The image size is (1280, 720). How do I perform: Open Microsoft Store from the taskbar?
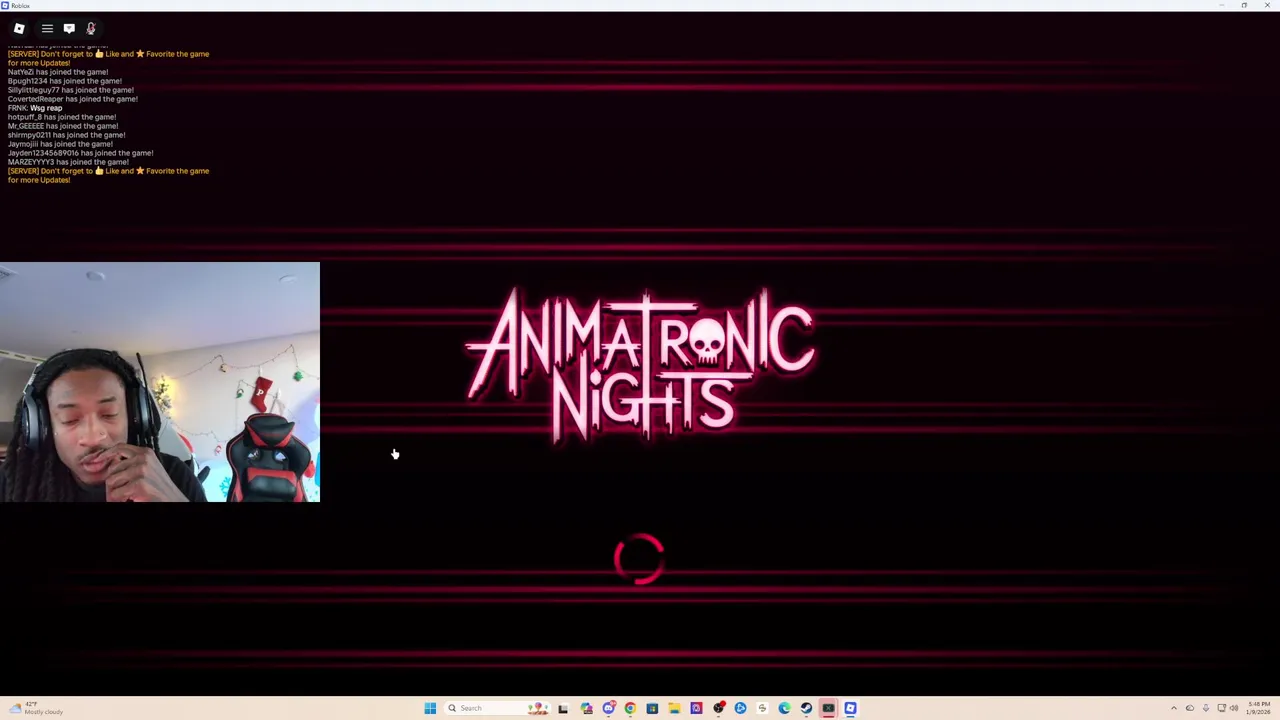(652, 708)
